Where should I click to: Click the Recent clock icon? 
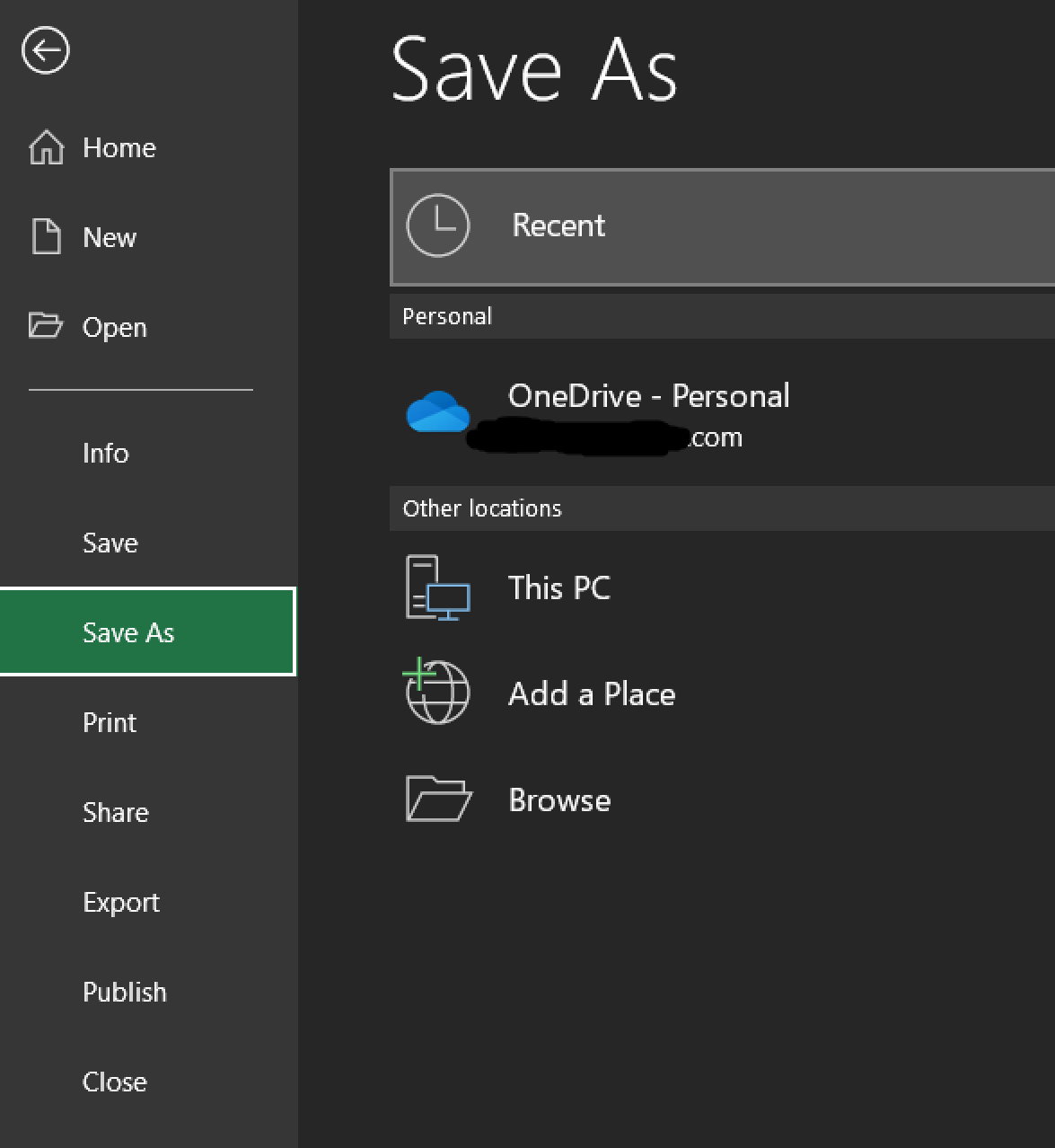coord(437,225)
